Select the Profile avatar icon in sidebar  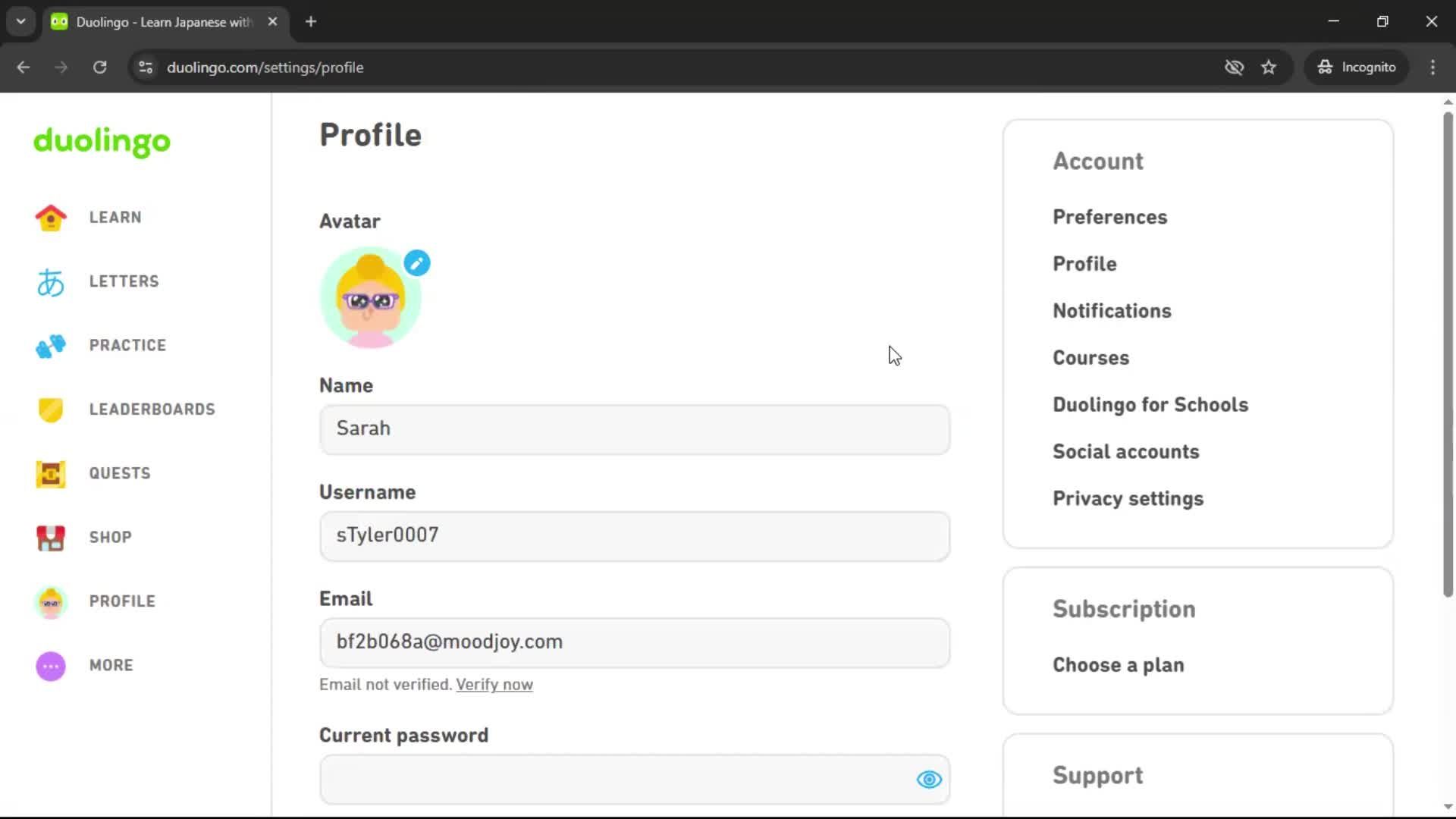[50, 601]
